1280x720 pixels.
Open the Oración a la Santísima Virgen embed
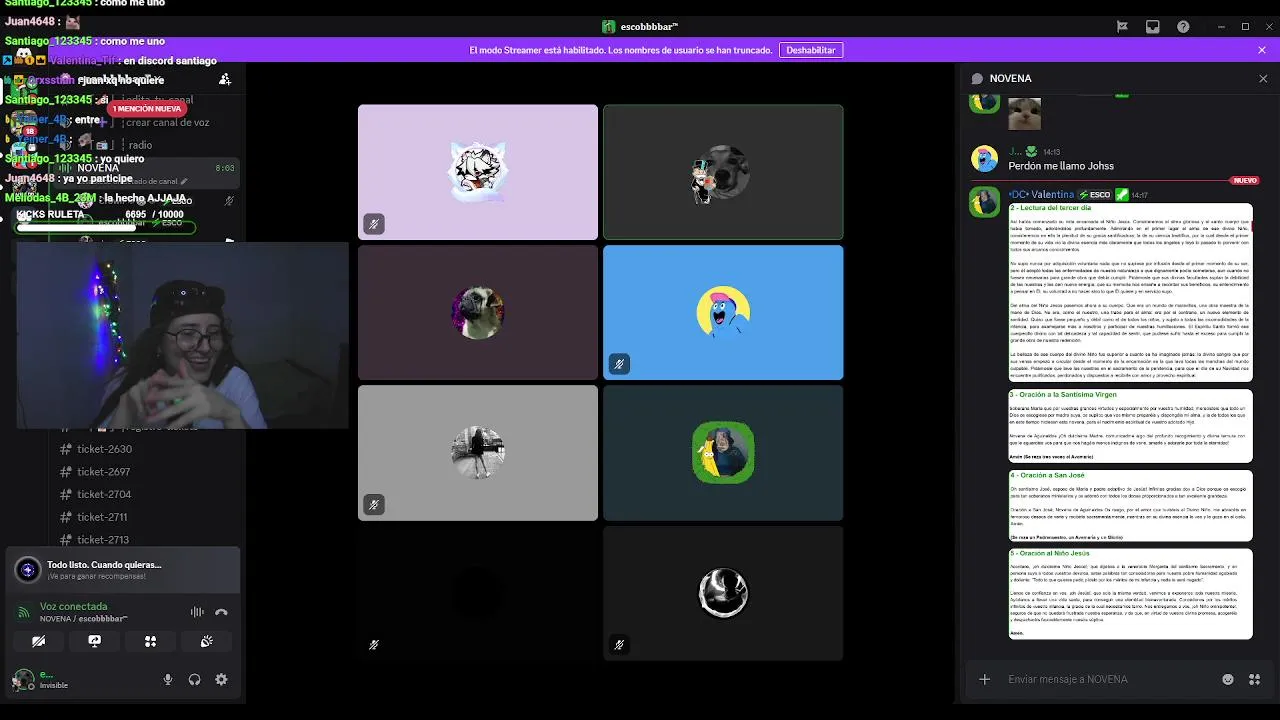pyautogui.click(x=1130, y=425)
